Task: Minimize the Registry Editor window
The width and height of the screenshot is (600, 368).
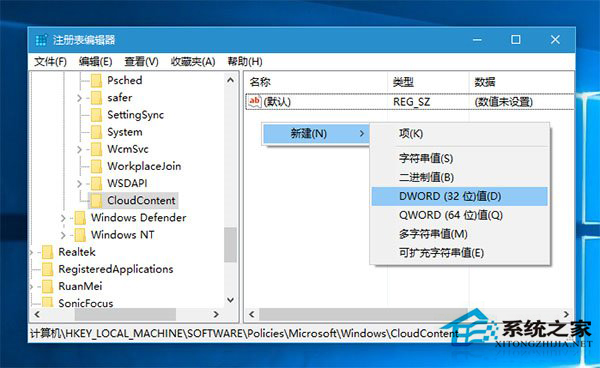Action: pyautogui.click(x=477, y=40)
